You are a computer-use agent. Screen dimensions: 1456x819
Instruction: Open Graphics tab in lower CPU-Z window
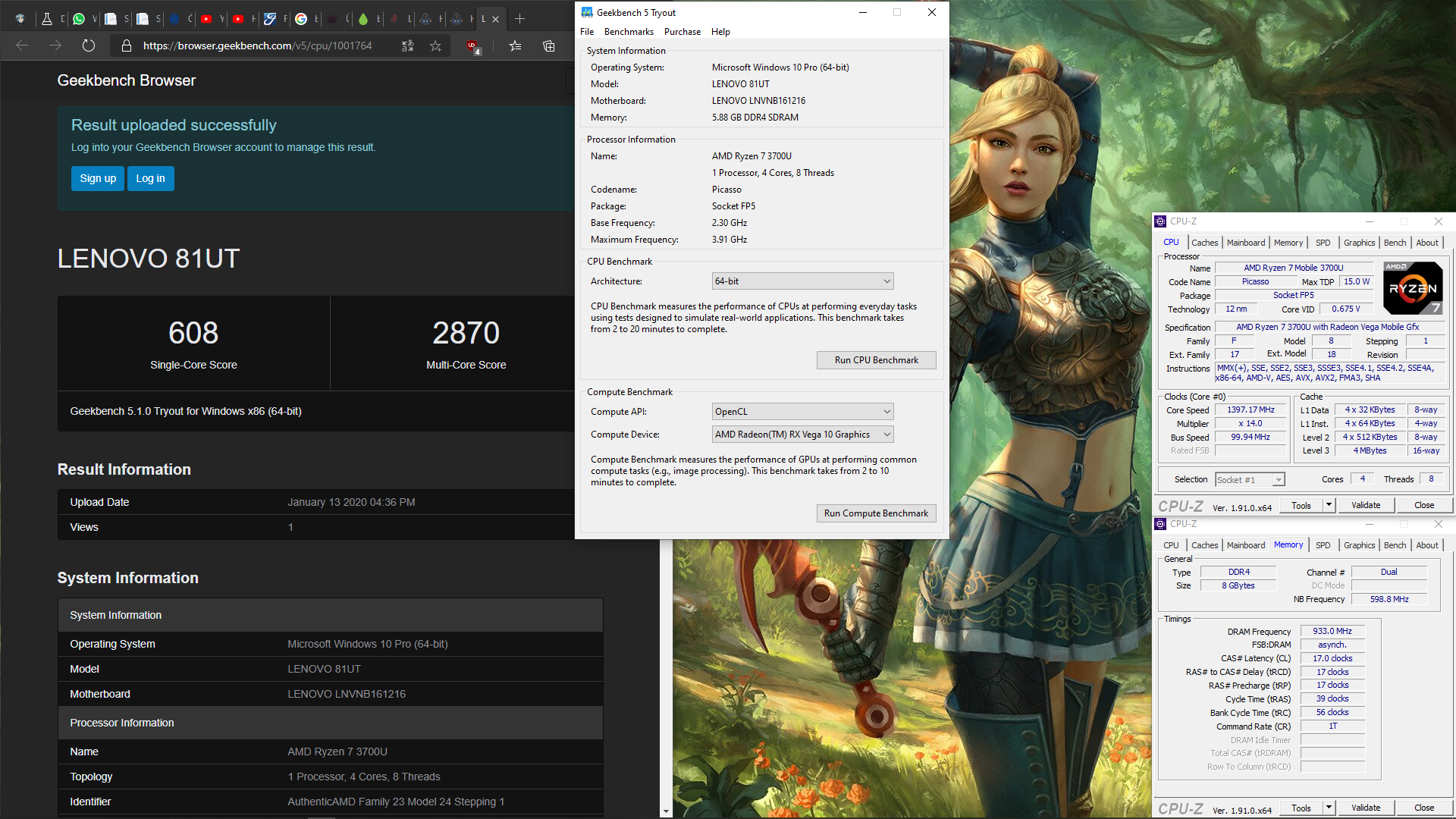point(1359,545)
